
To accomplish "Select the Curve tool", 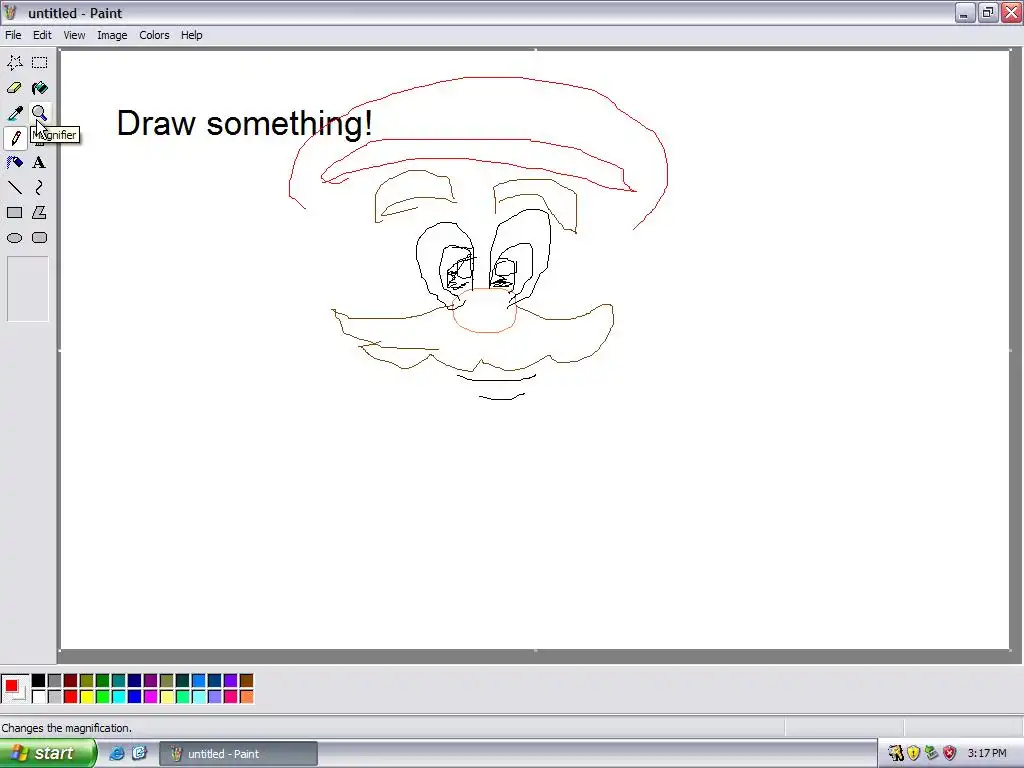I will [40, 188].
